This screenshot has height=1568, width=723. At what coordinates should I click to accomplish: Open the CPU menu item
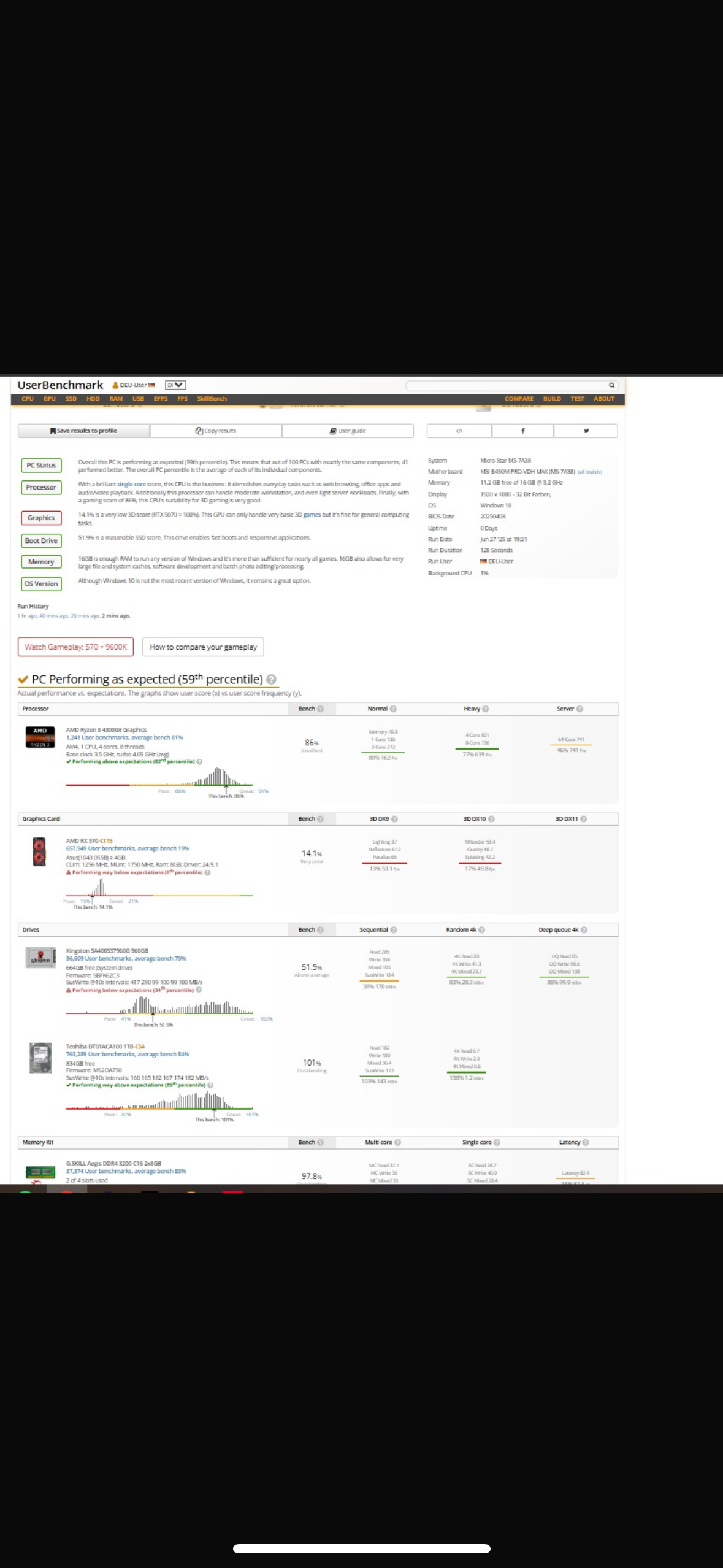point(28,399)
